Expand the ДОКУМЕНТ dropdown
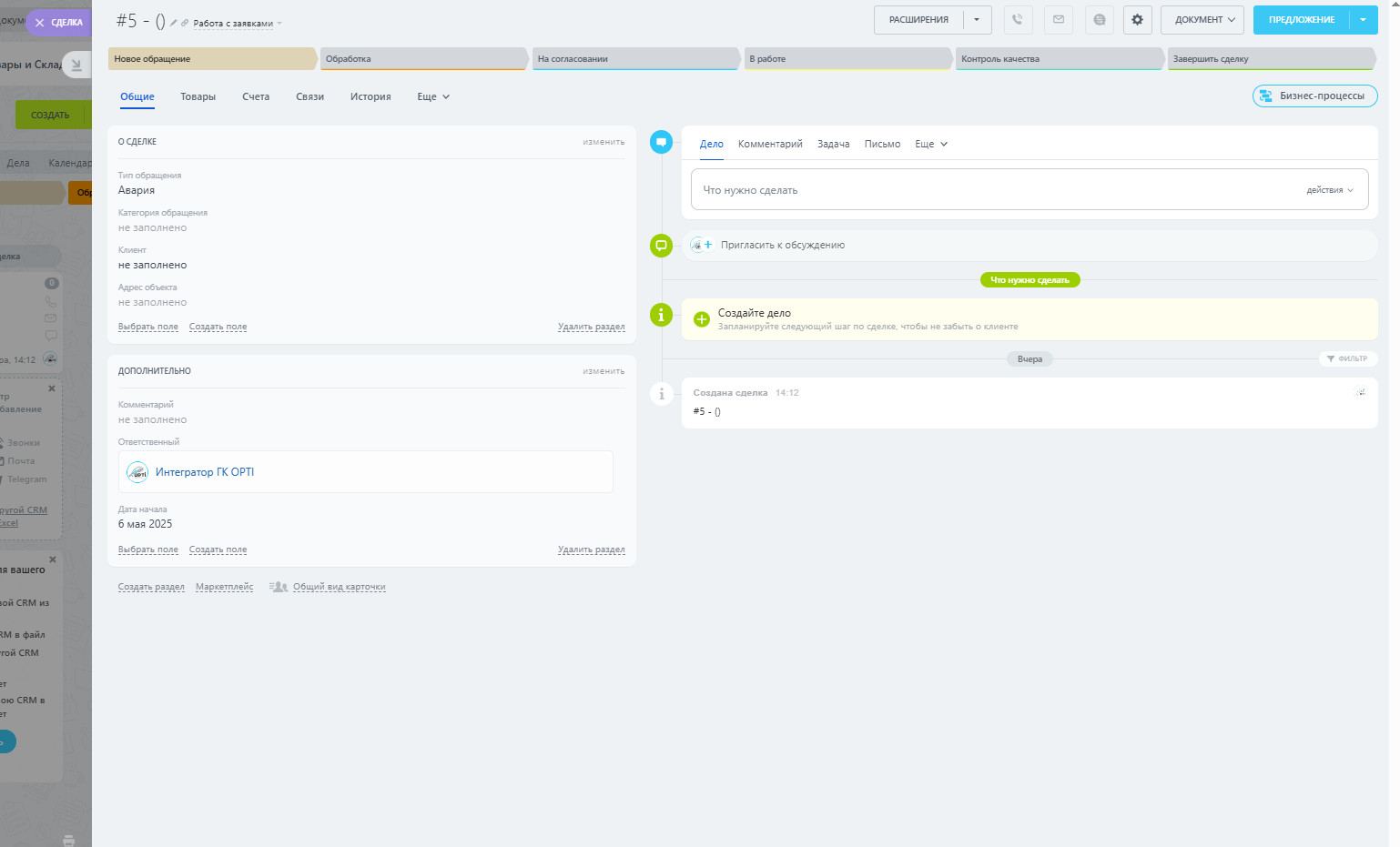Screen dimensions: 1400x847 click(1202, 19)
